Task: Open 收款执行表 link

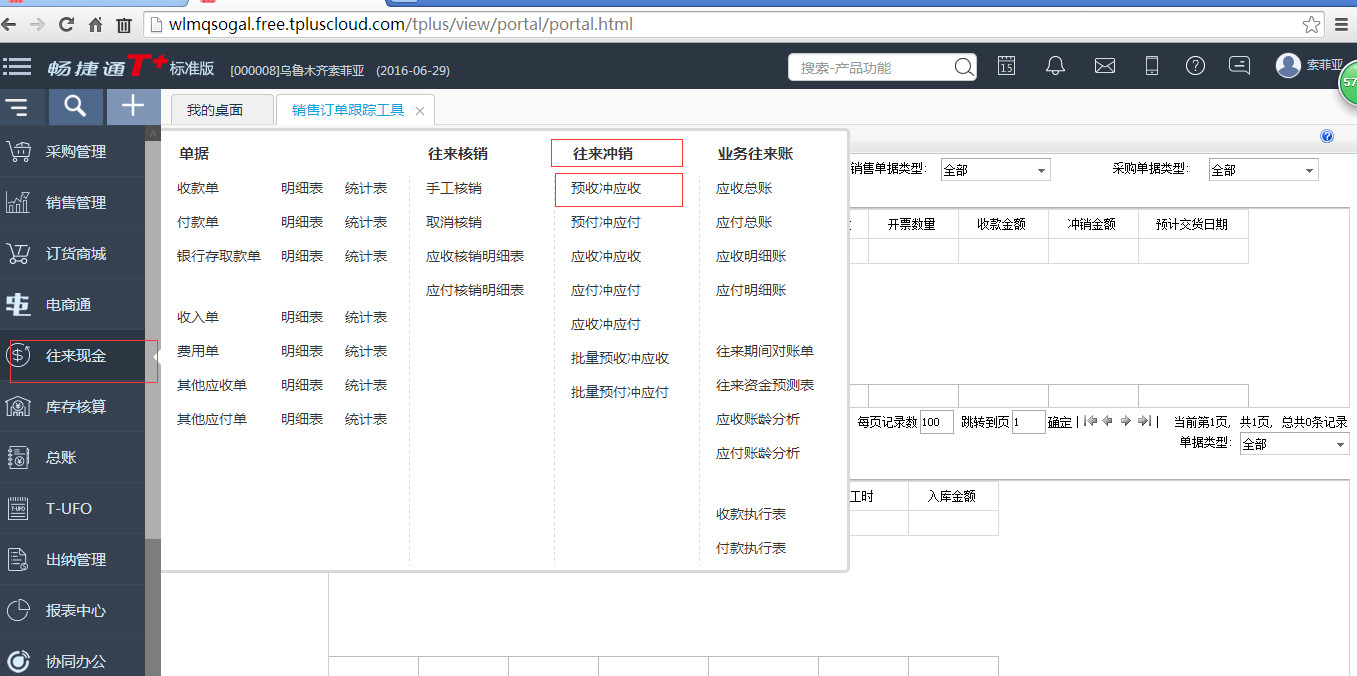Action: pos(751,514)
